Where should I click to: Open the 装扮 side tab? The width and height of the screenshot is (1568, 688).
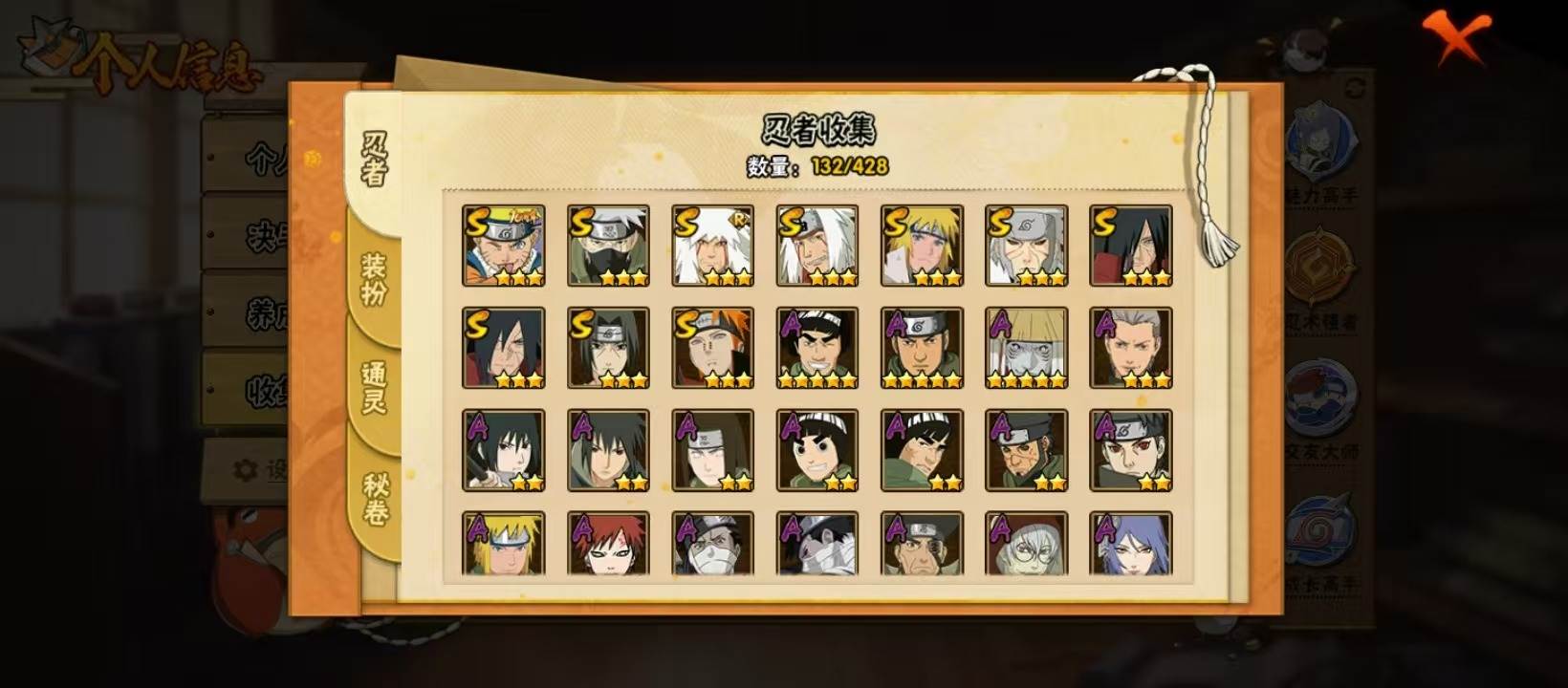[374, 278]
